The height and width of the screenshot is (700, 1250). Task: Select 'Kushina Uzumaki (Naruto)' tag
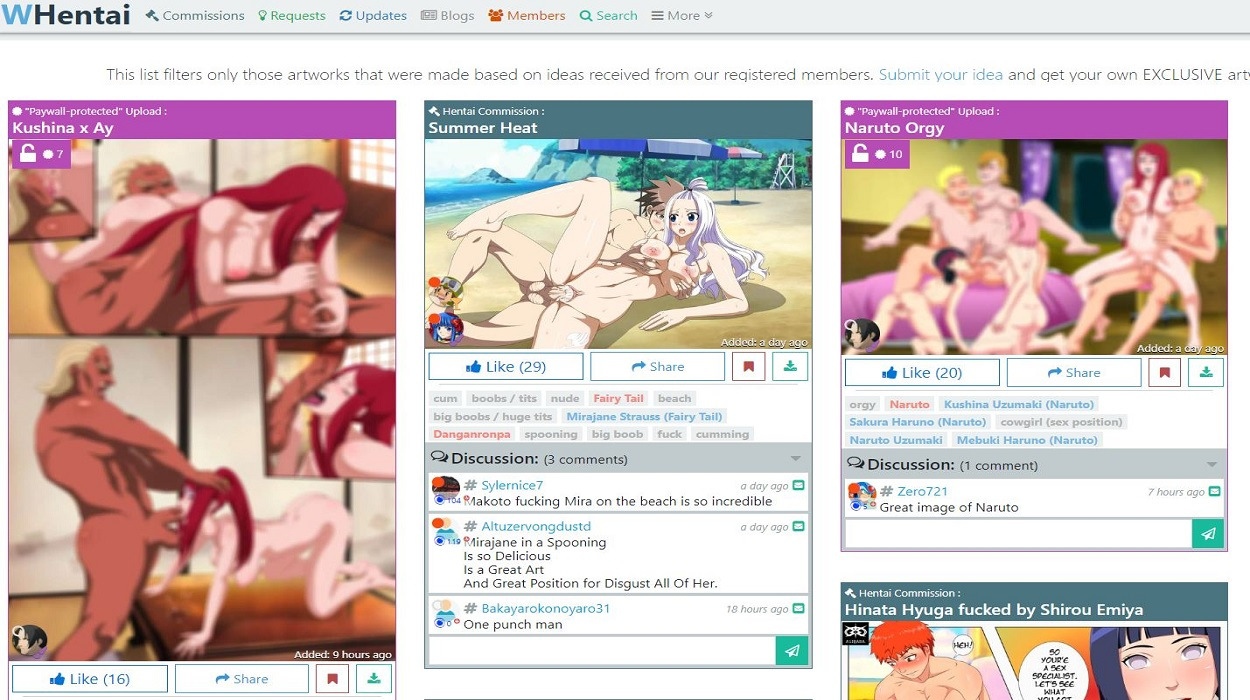[1019, 404]
